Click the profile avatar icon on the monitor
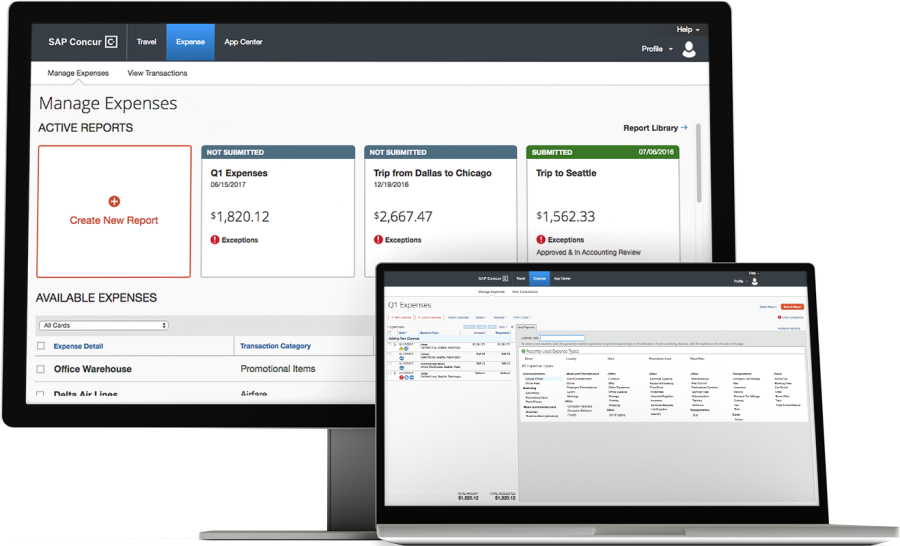Image resolution: width=900 pixels, height=546 pixels. click(x=689, y=49)
